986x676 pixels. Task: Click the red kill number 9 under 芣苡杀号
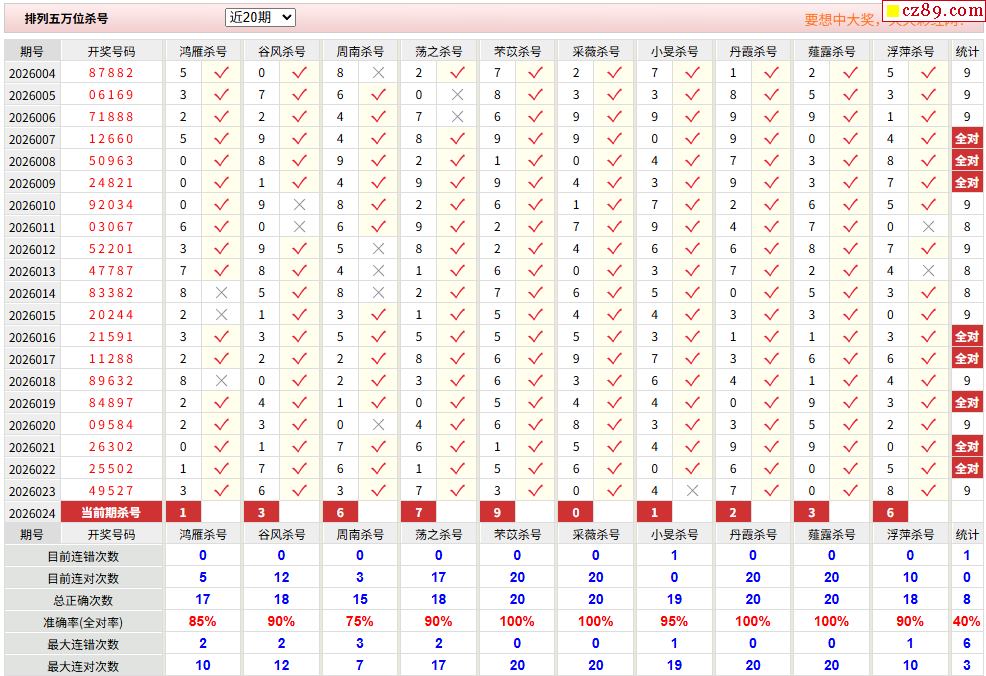click(x=497, y=513)
